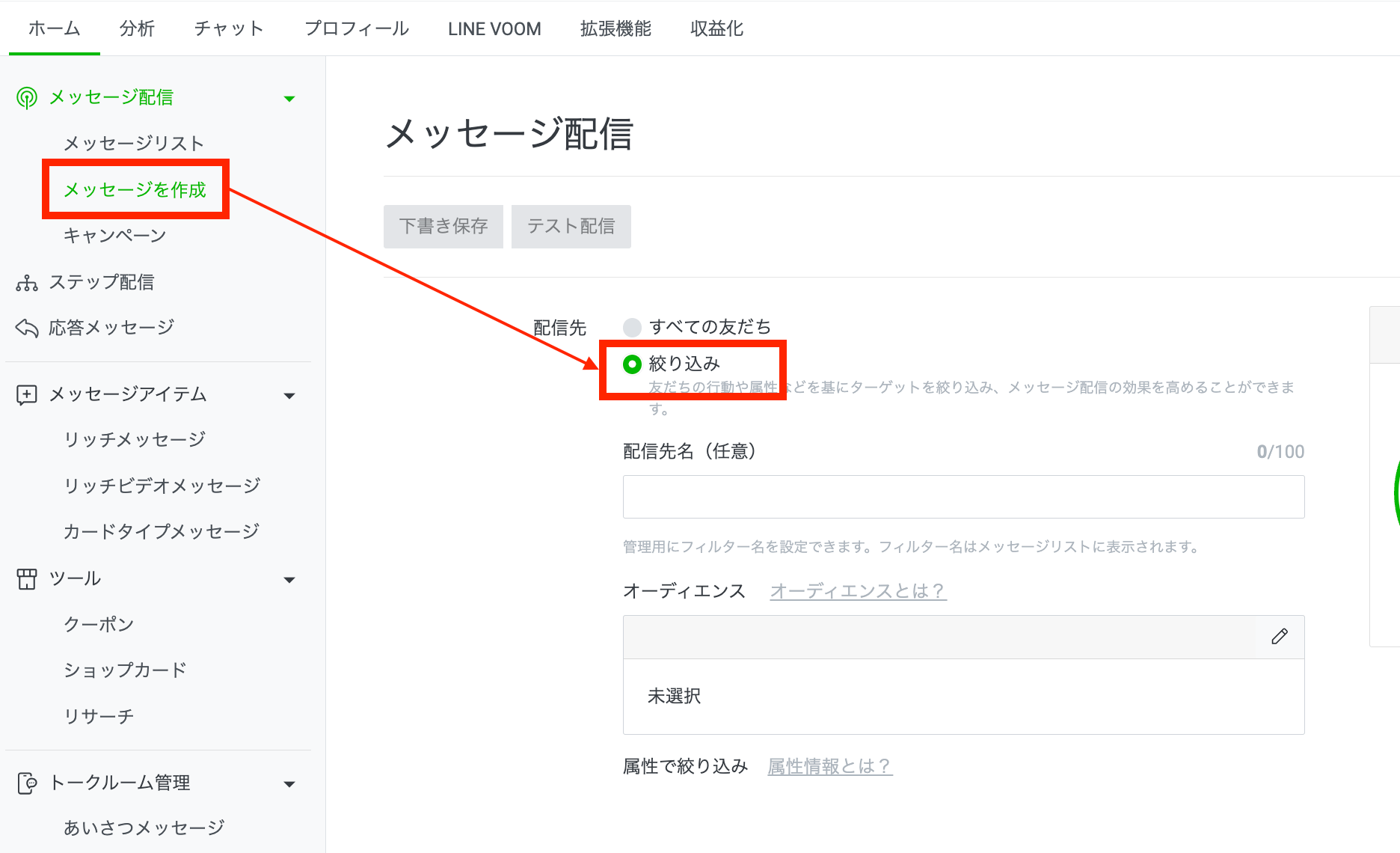
Task: Open the オーディエンスとは？ help link
Action: 858,591
